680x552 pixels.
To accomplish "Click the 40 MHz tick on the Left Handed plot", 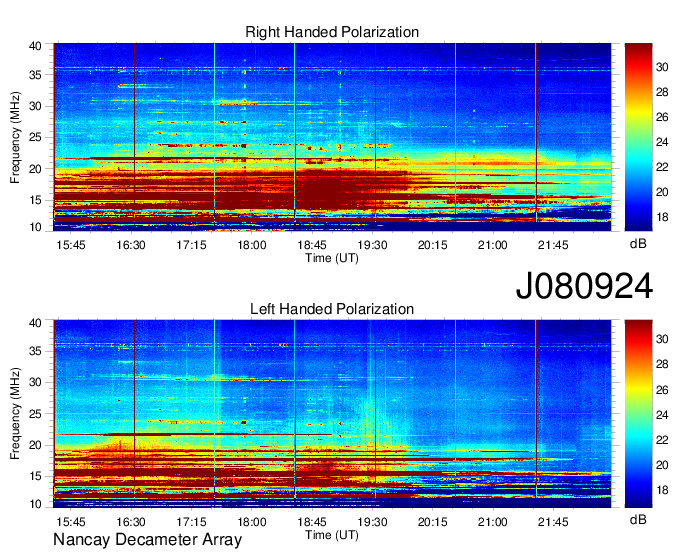I will [35, 323].
